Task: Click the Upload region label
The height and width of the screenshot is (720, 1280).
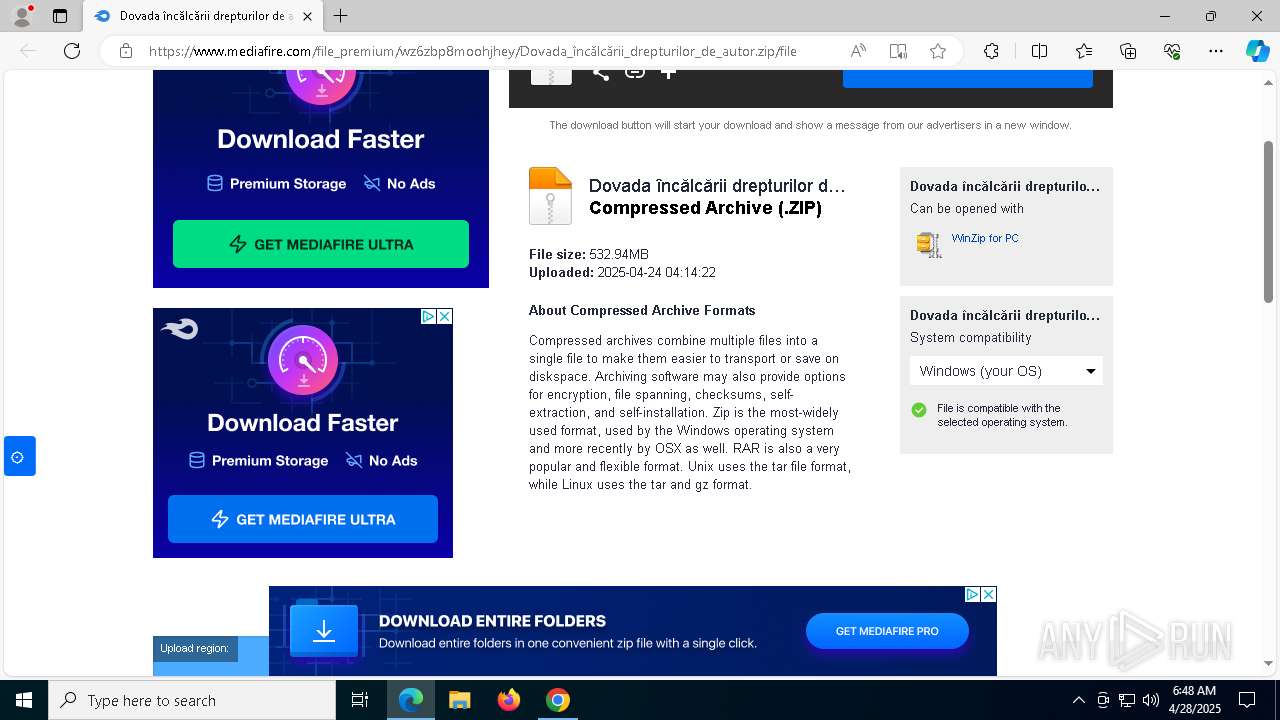Action: pyautogui.click(x=194, y=648)
